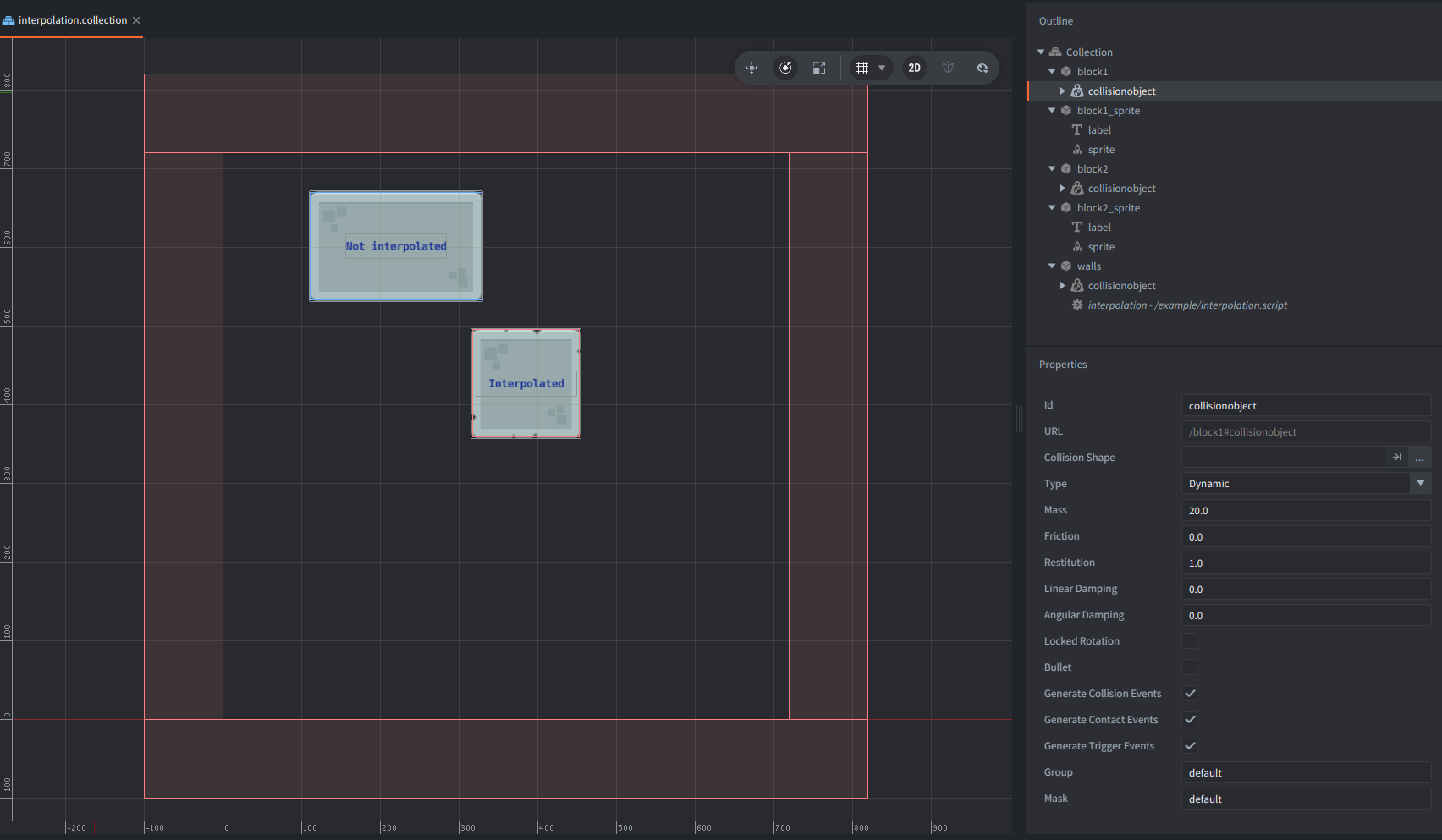Activate the Rotate tool
Viewport: 1442px width, 840px height.
785,68
